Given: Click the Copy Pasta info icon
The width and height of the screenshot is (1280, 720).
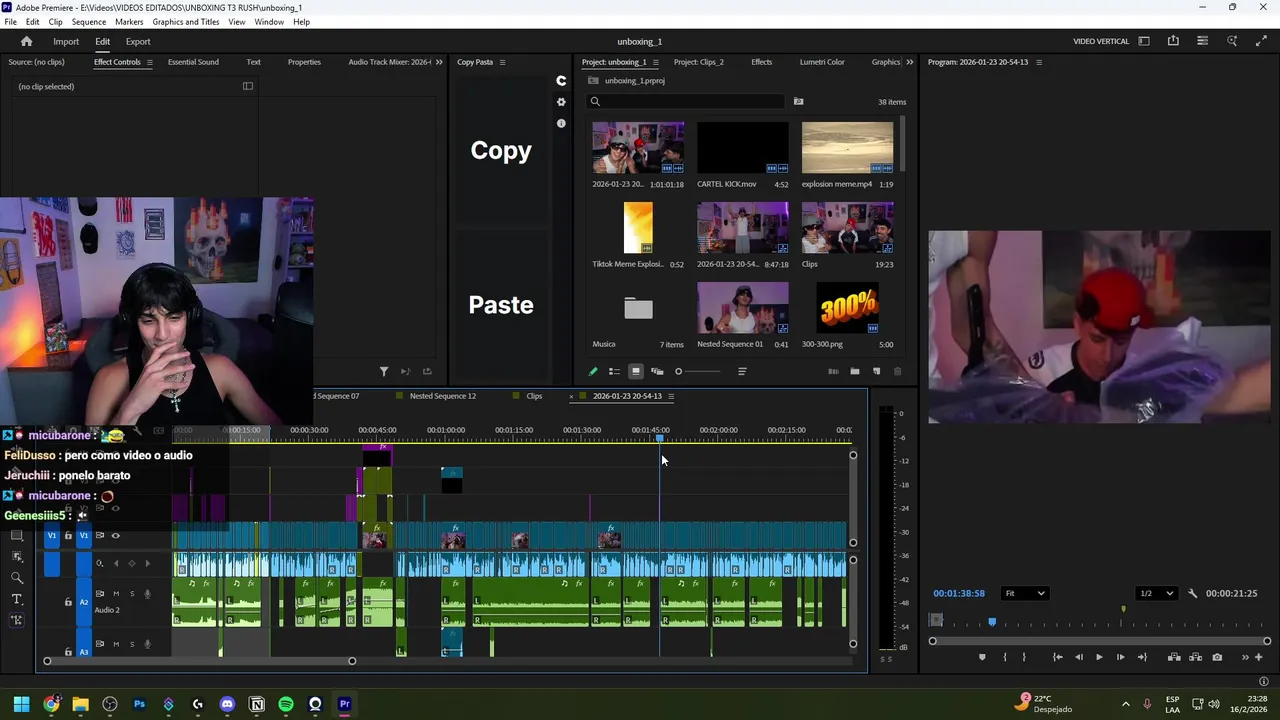Looking at the screenshot, I should tap(561, 123).
